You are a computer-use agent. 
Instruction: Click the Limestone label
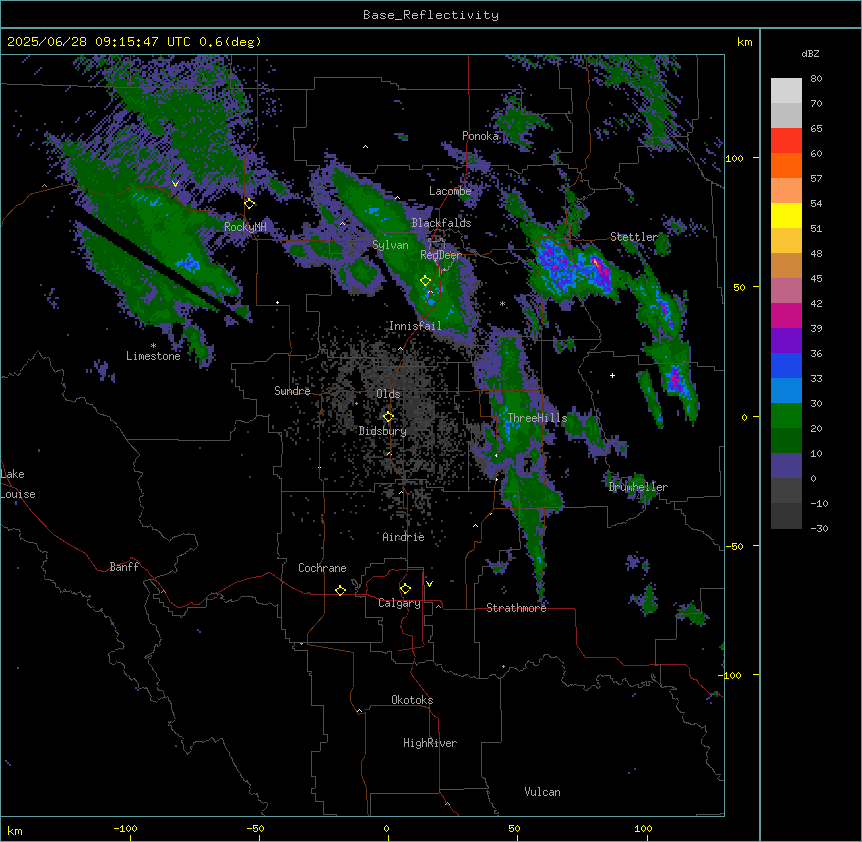coord(153,356)
